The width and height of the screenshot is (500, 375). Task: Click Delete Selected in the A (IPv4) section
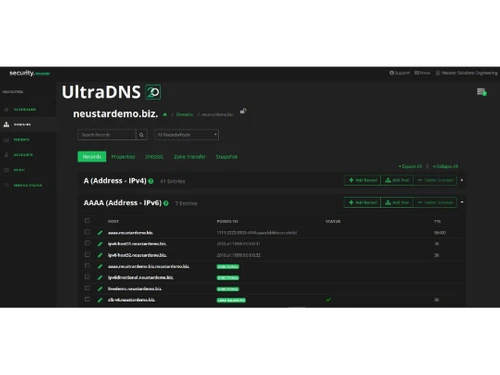(435, 180)
